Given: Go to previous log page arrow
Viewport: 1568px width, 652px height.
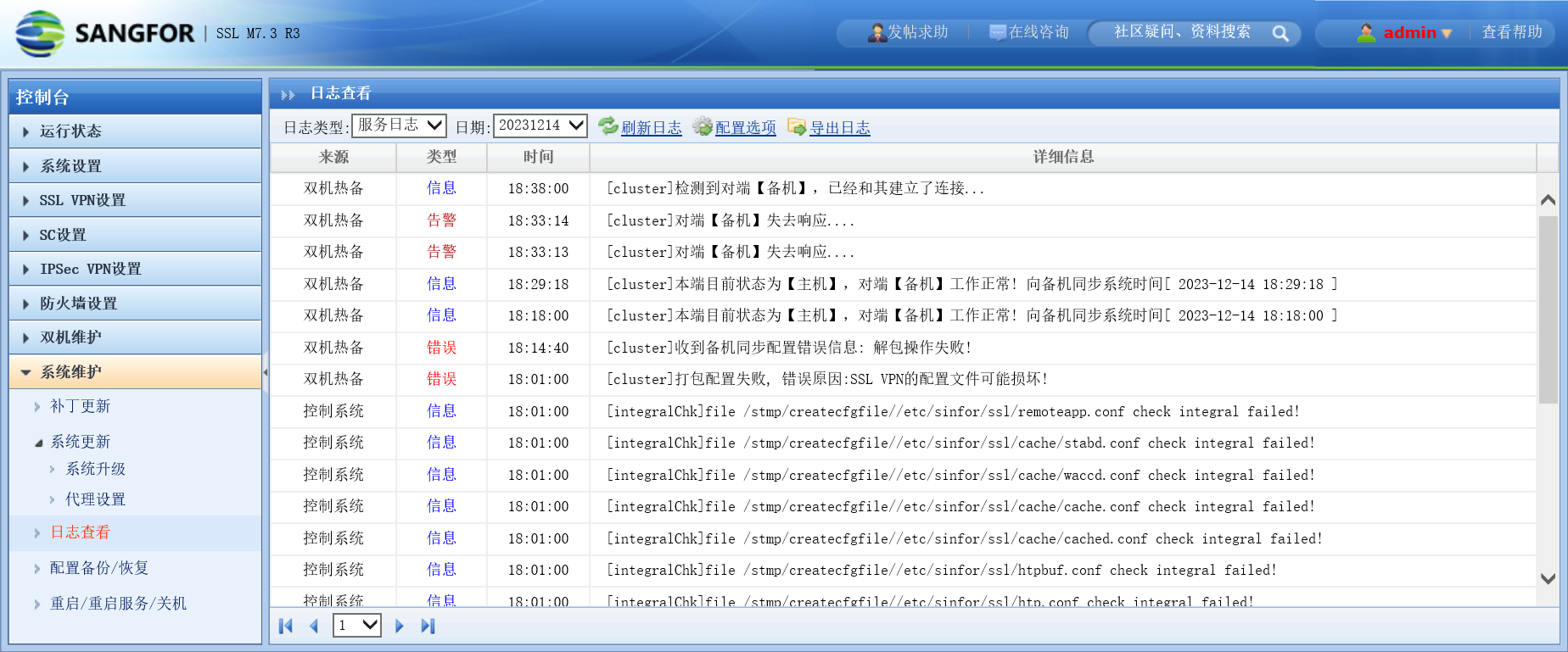Looking at the screenshot, I should coord(314,626).
